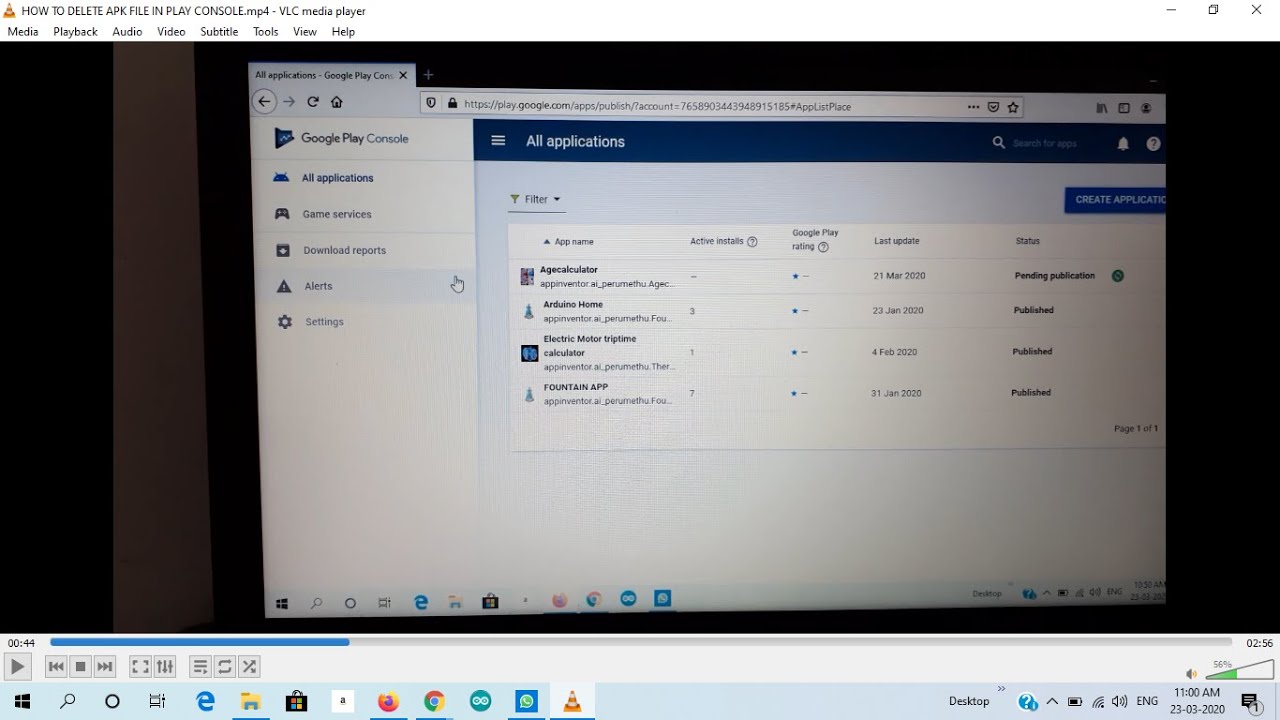This screenshot has height=720, width=1280.
Task: Toggle the playlist view
Action: tap(200, 666)
